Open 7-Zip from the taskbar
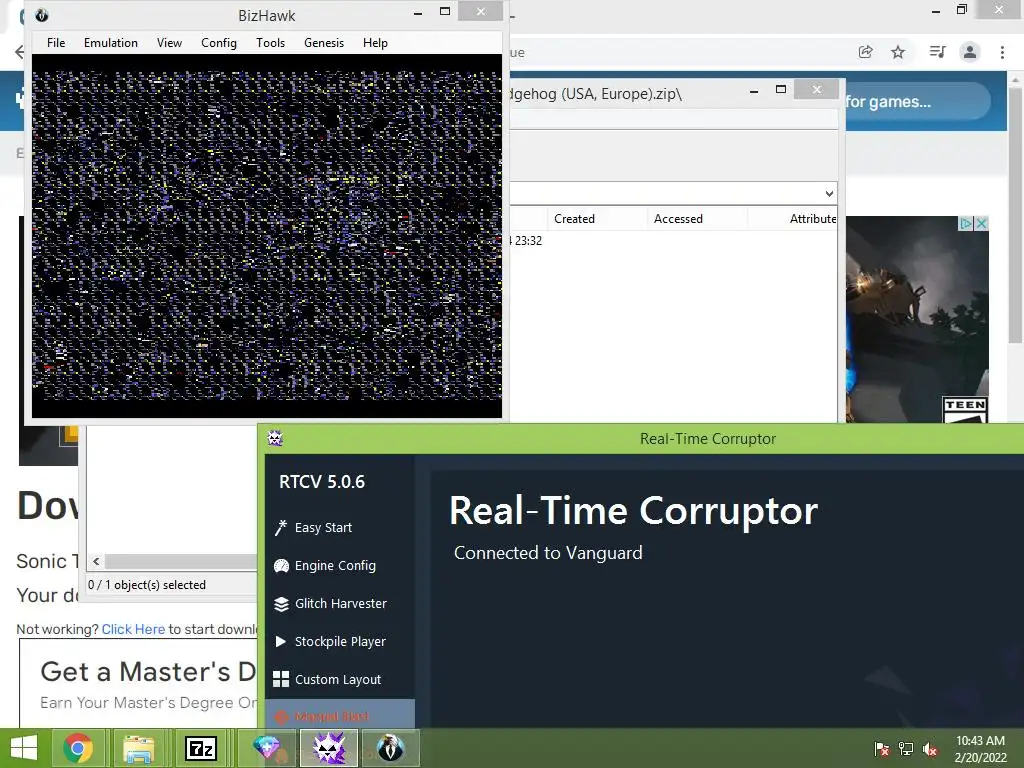Viewport: 1024px width, 768px height. tap(200, 748)
